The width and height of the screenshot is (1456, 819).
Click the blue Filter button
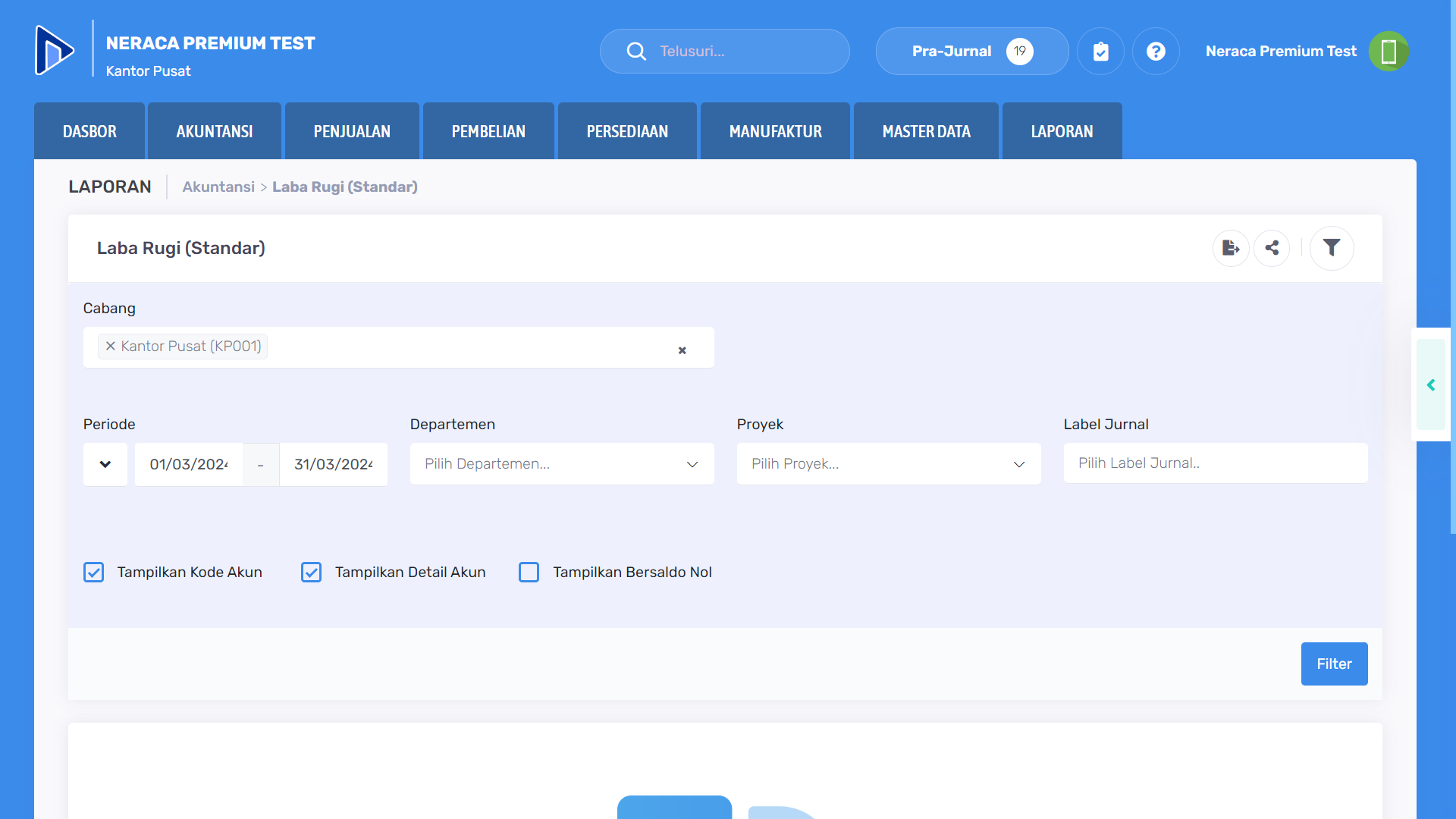[1334, 664]
